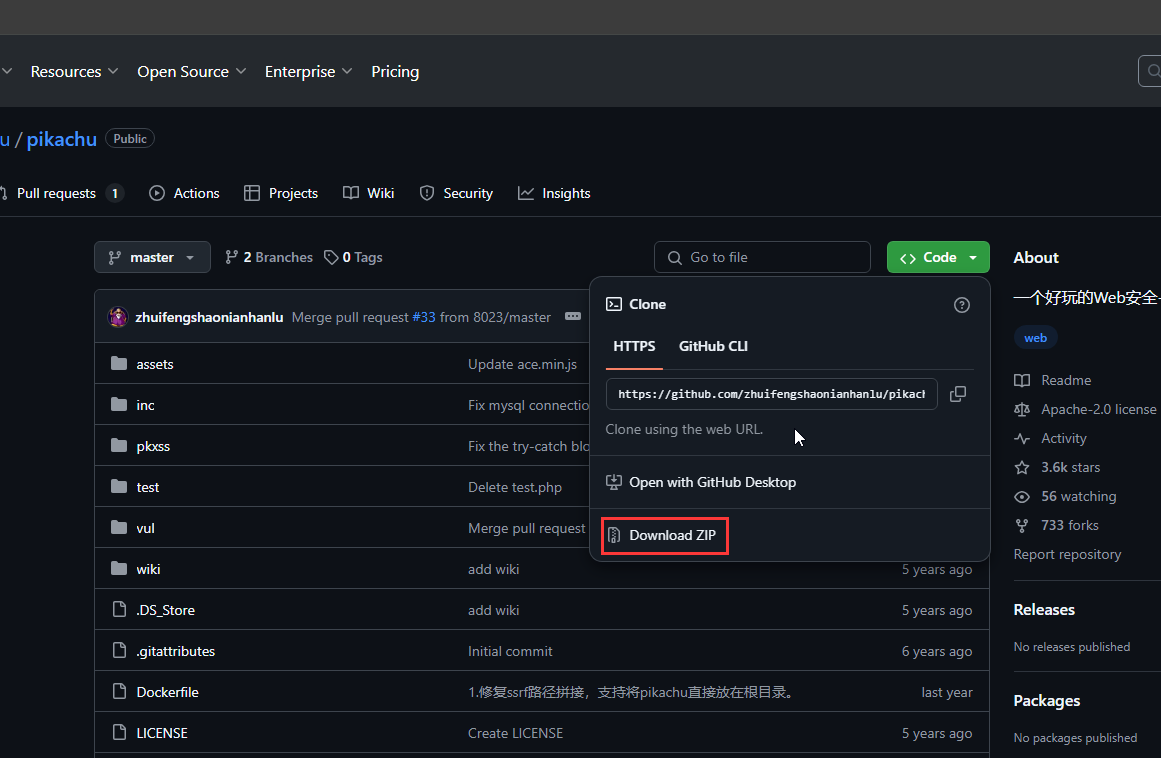The width and height of the screenshot is (1161, 758).
Task: Click the pikachu repository name link
Action: click(61, 139)
